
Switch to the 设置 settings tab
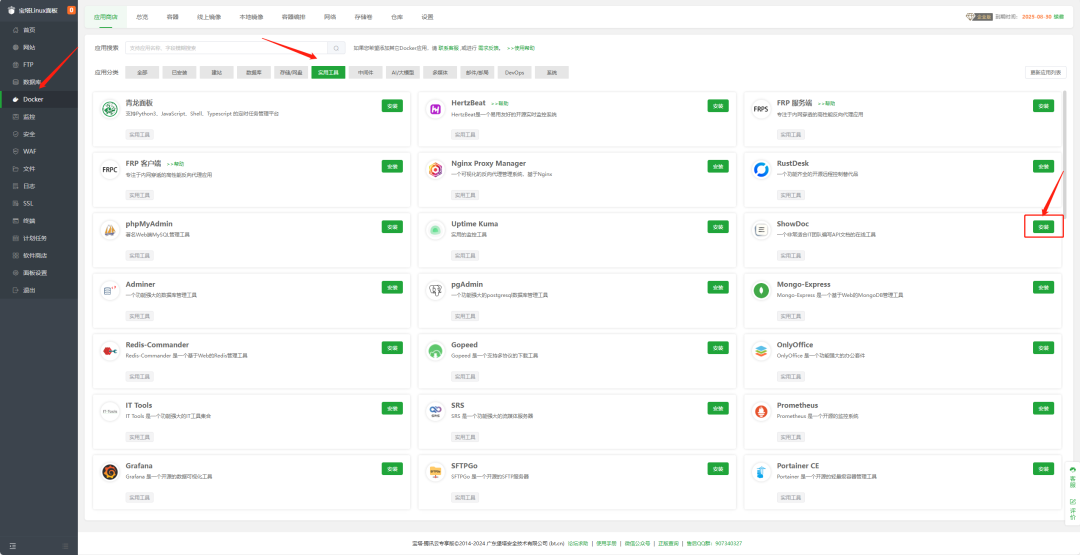pyautogui.click(x=427, y=17)
